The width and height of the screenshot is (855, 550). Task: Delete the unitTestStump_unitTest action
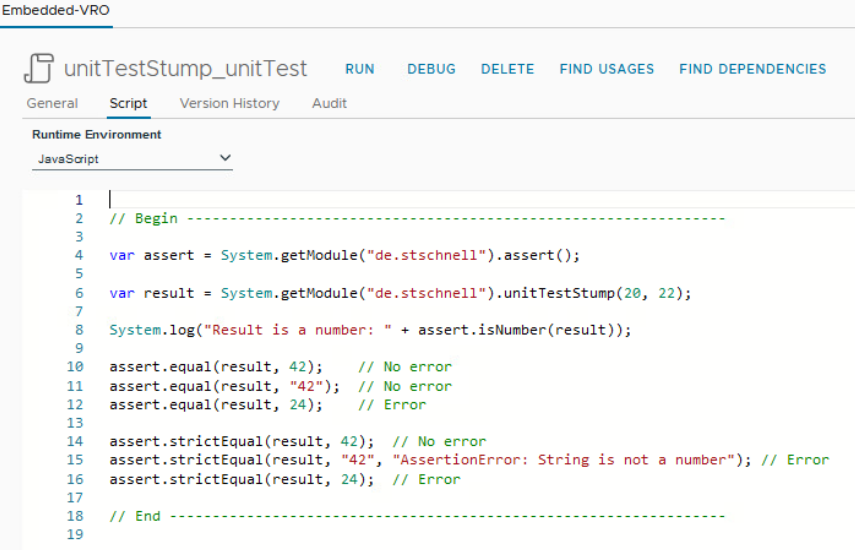click(x=507, y=69)
